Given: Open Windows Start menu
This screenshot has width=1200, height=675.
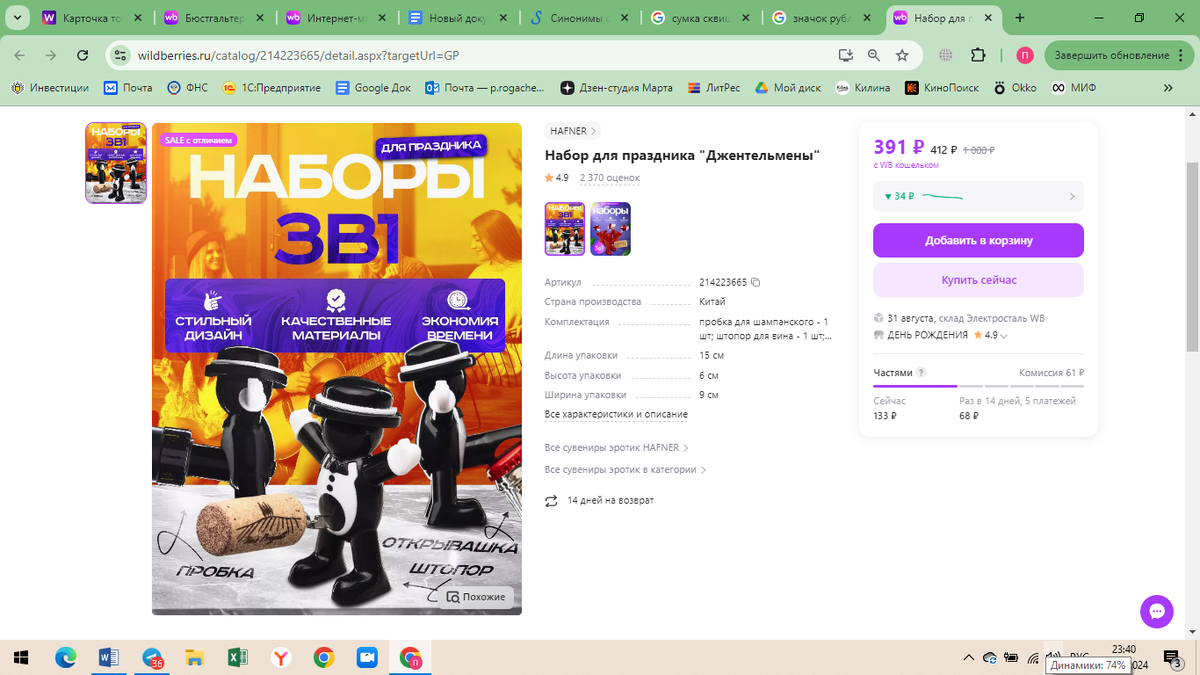Looking at the screenshot, I should tap(21, 657).
